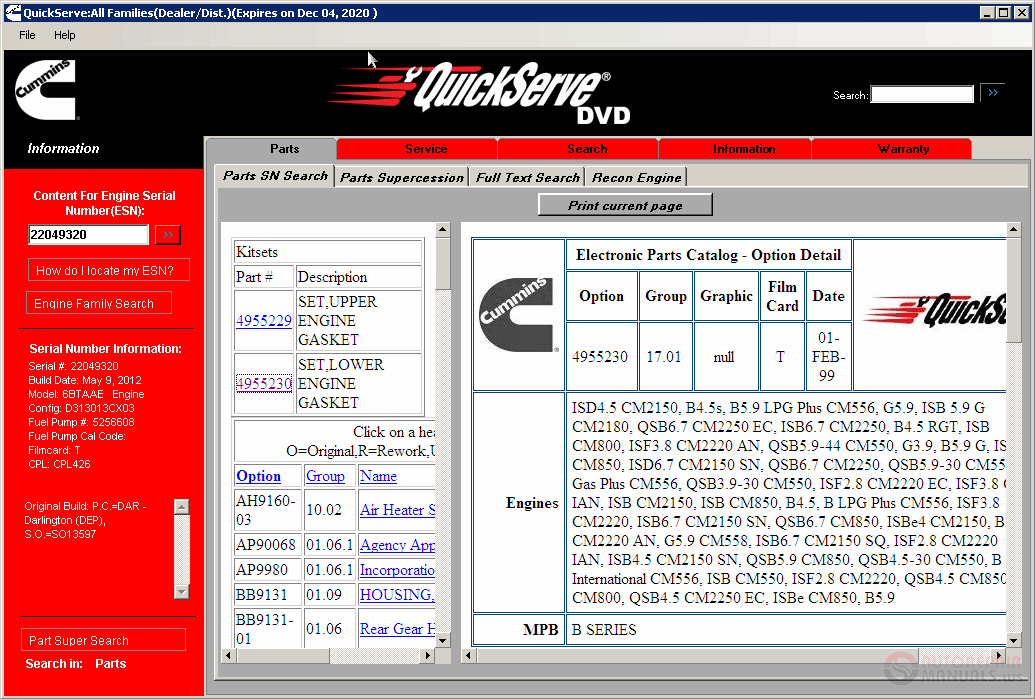
Task: Click option cell AH9160-03
Action: point(268,510)
